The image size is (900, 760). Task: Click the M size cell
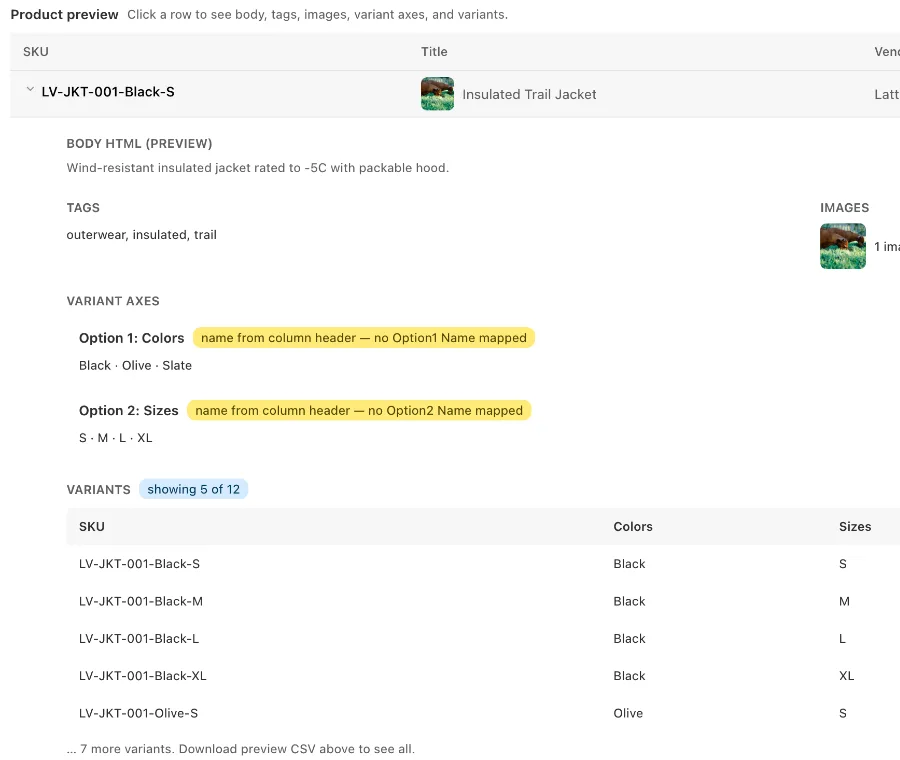844,601
